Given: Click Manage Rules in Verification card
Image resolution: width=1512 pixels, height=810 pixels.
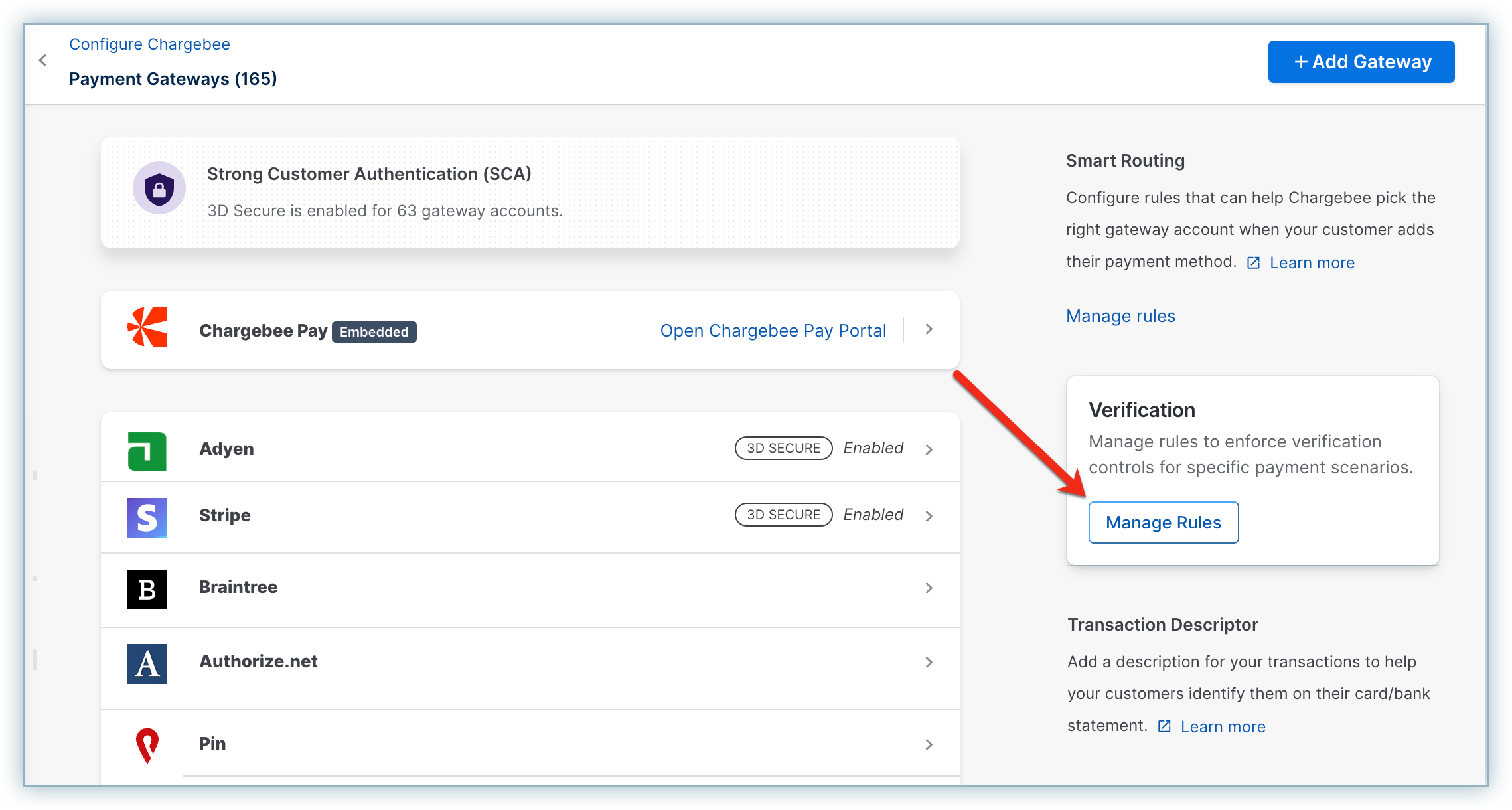Looking at the screenshot, I should 1164,523.
